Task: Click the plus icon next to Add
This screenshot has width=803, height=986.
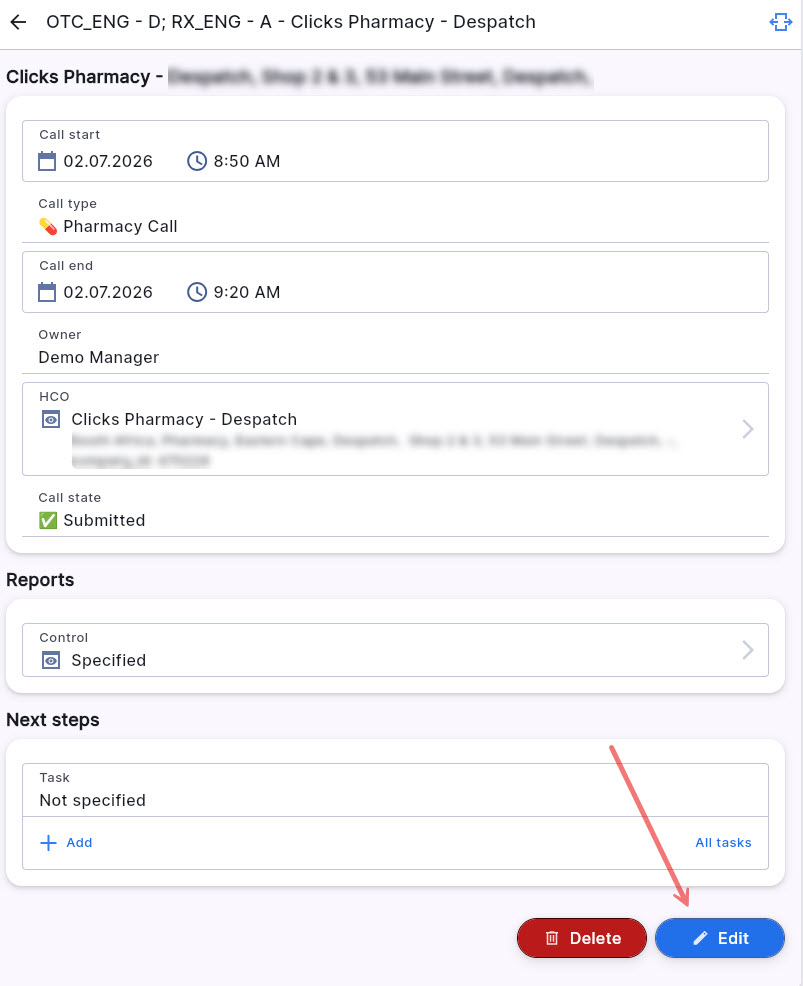Action: point(48,843)
